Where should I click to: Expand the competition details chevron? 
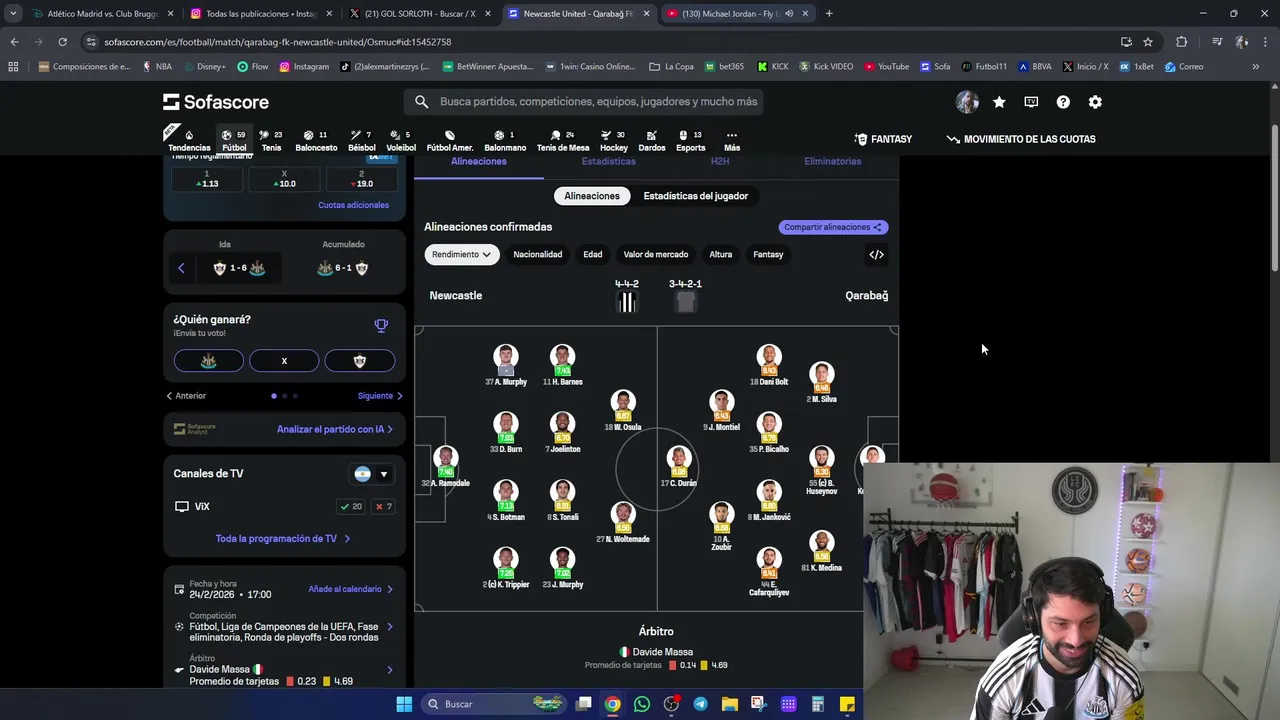click(389, 627)
